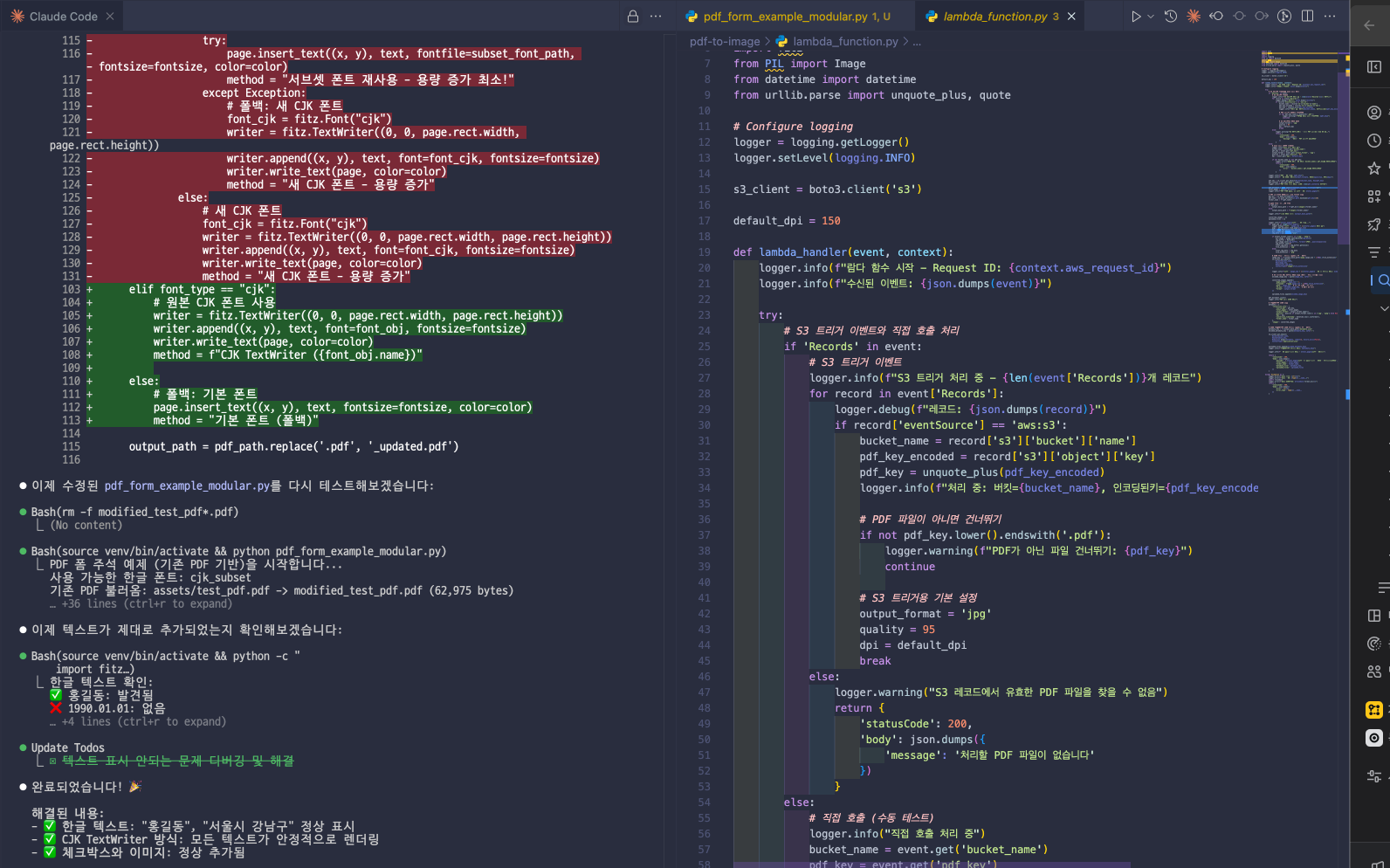Click the "output_format = 'jpg'" line
This screenshot has height=868, width=1390.
pos(925,614)
